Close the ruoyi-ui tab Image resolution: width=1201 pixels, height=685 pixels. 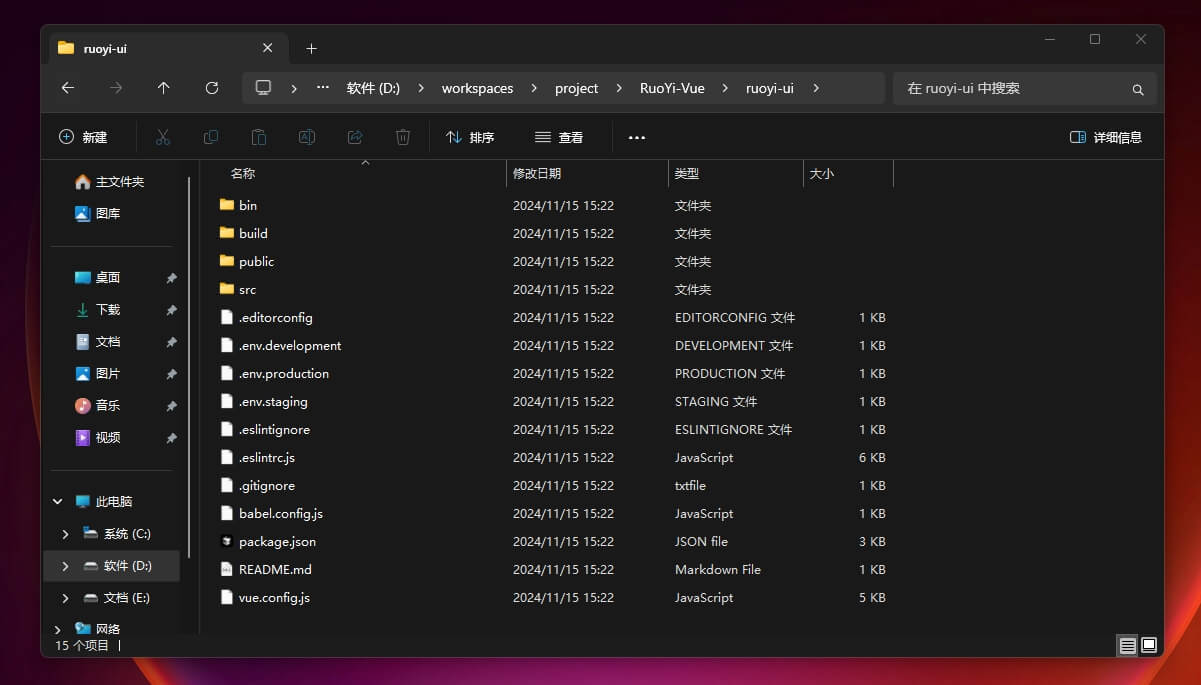(267, 48)
